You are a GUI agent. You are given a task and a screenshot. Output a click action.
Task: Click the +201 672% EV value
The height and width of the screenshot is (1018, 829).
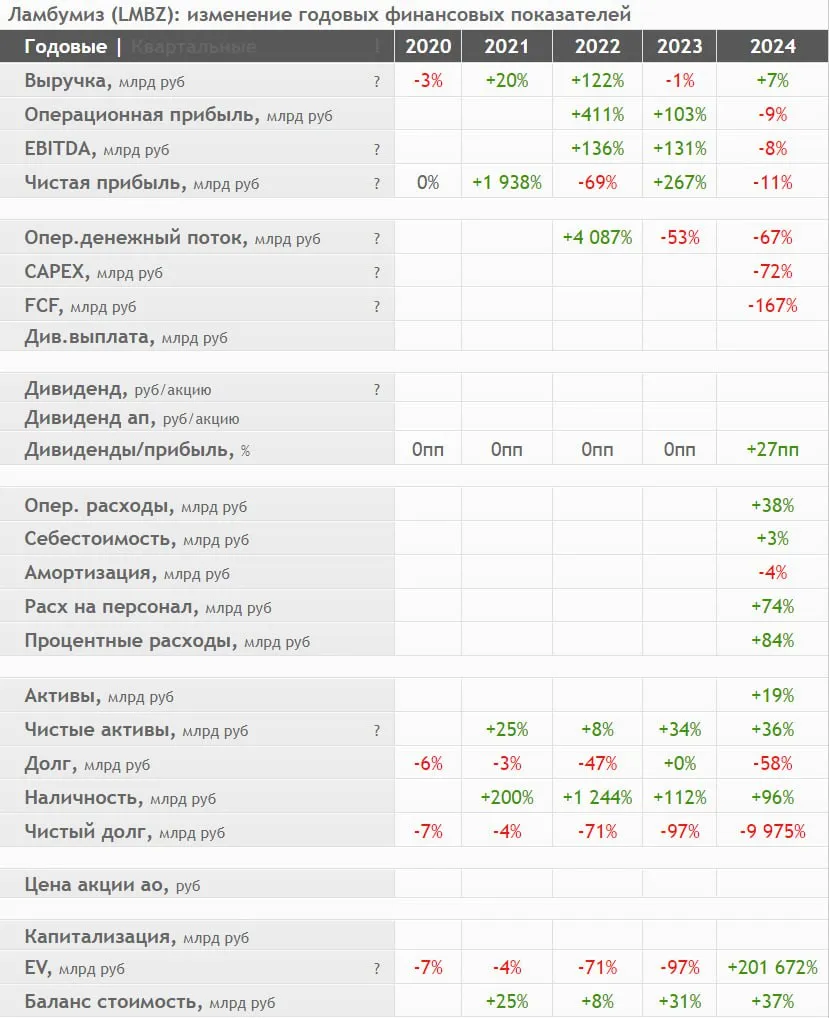pos(772,968)
